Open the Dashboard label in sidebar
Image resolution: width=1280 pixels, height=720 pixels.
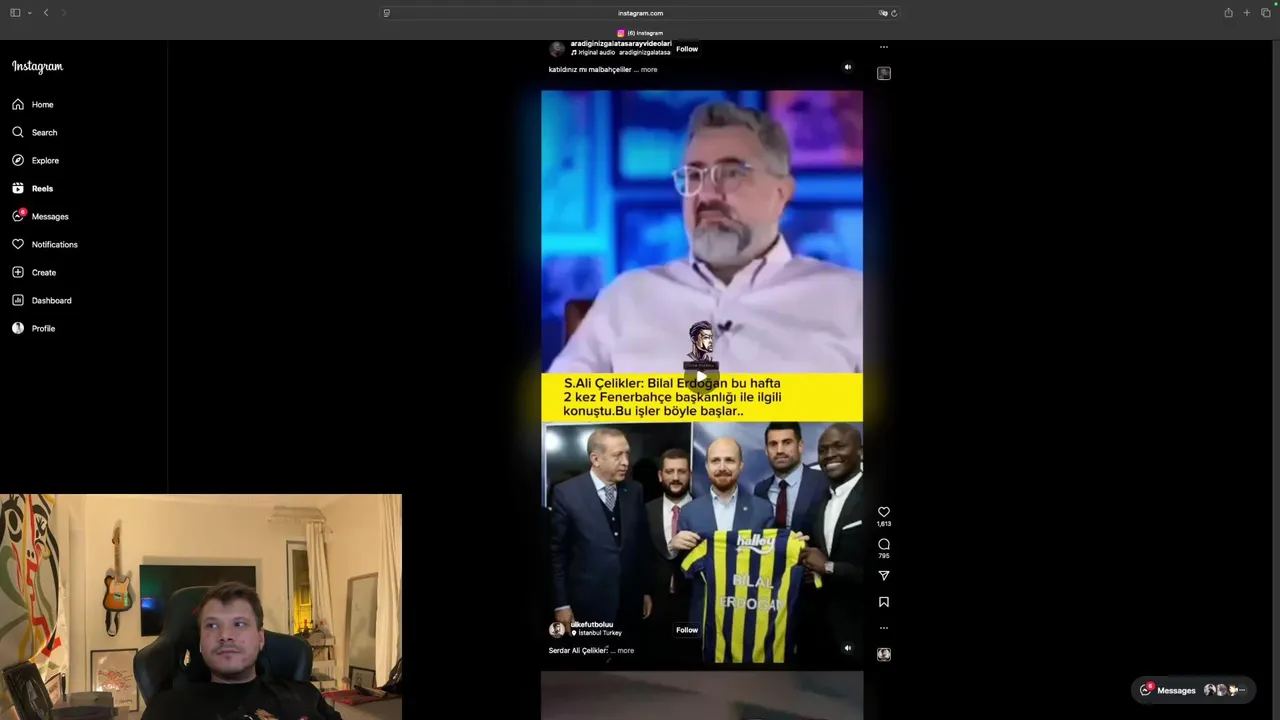tap(51, 300)
